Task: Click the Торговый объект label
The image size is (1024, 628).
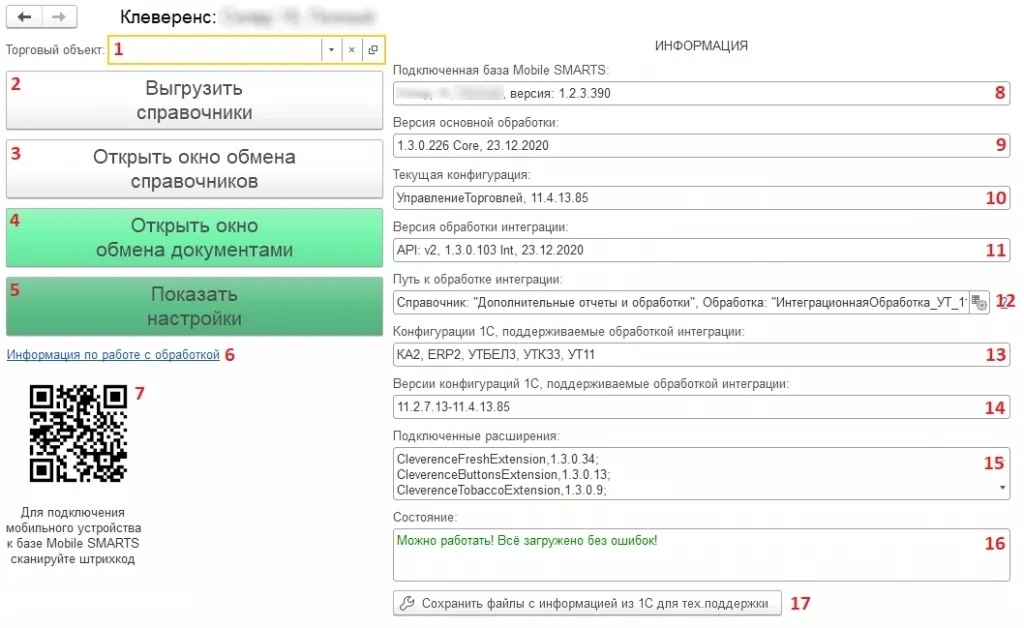Action: point(56,50)
